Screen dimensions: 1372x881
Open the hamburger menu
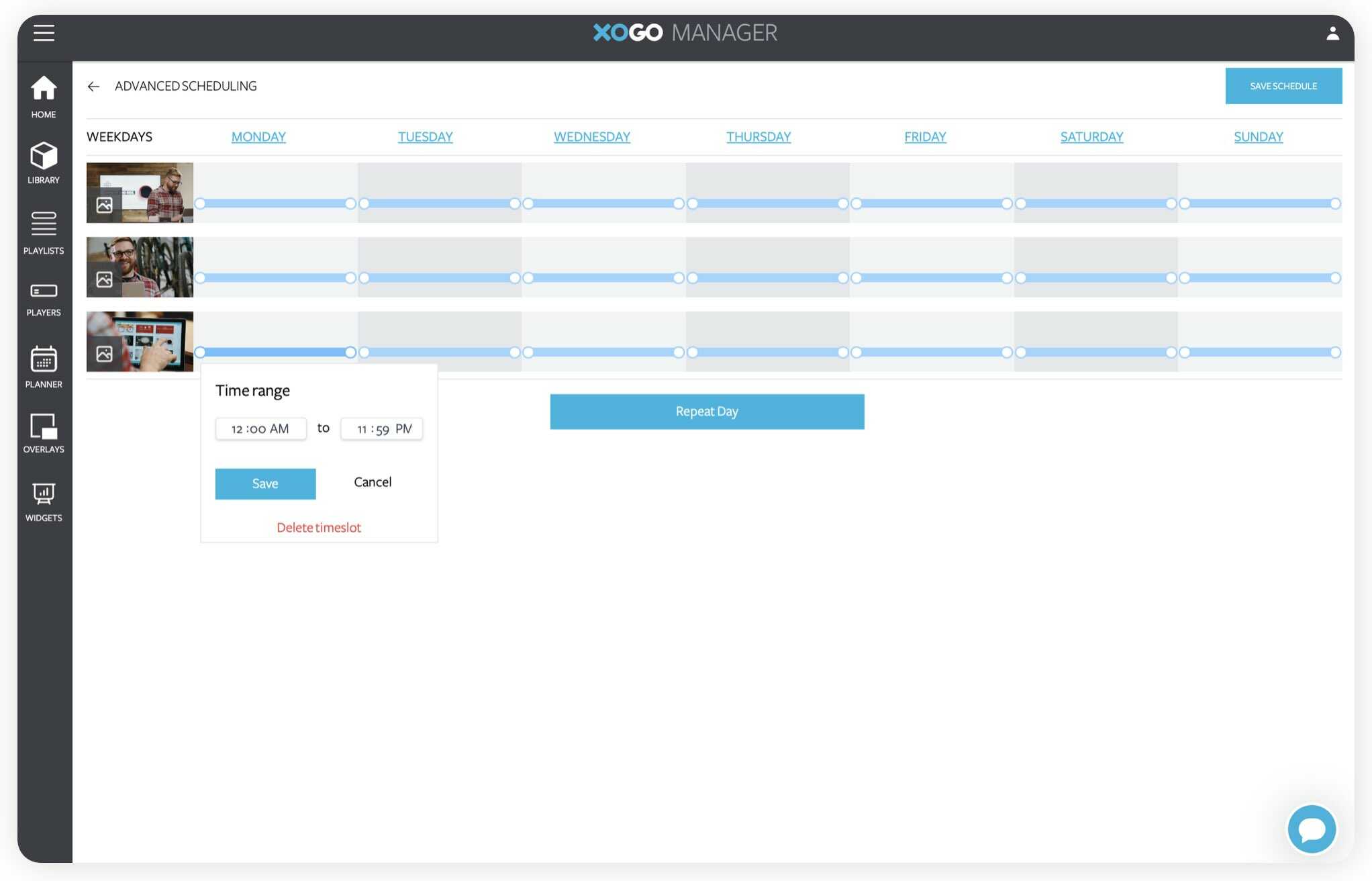44,33
